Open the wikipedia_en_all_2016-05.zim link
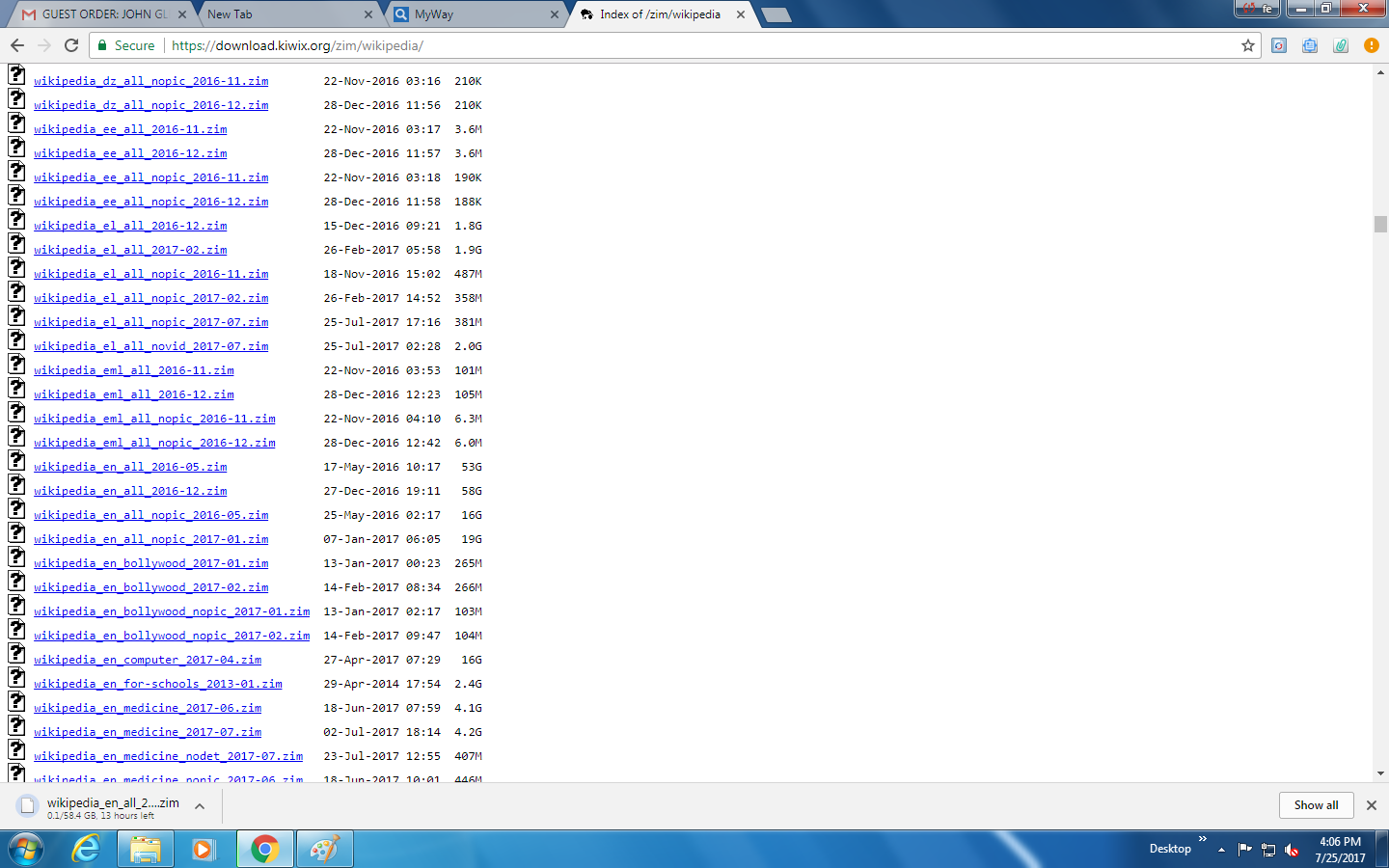The width and height of the screenshot is (1389, 868). click(130, 467)
